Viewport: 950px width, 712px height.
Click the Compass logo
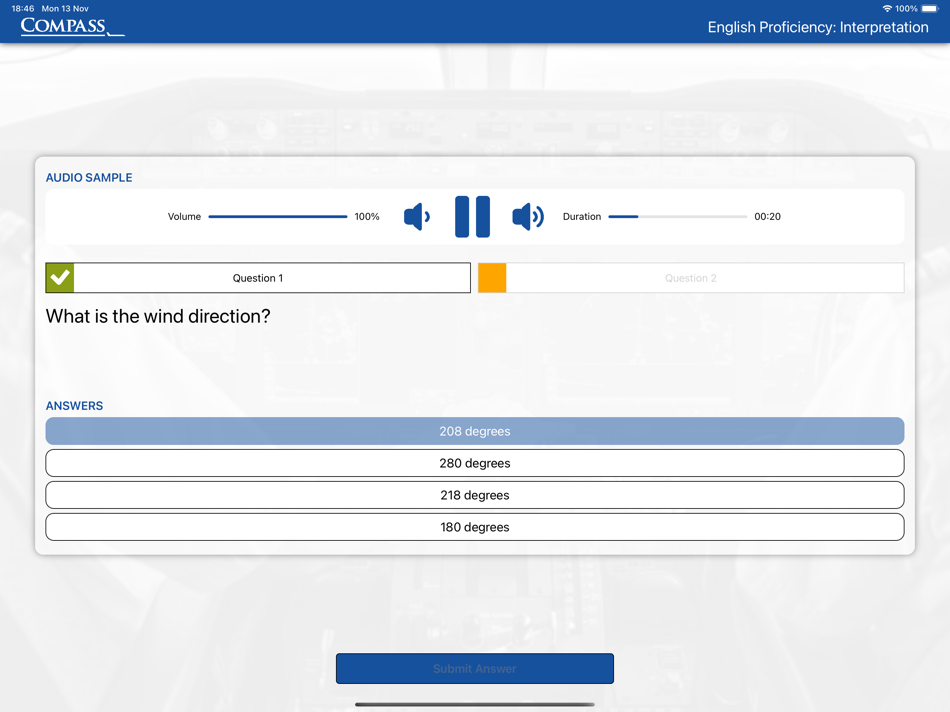(72, 27)
